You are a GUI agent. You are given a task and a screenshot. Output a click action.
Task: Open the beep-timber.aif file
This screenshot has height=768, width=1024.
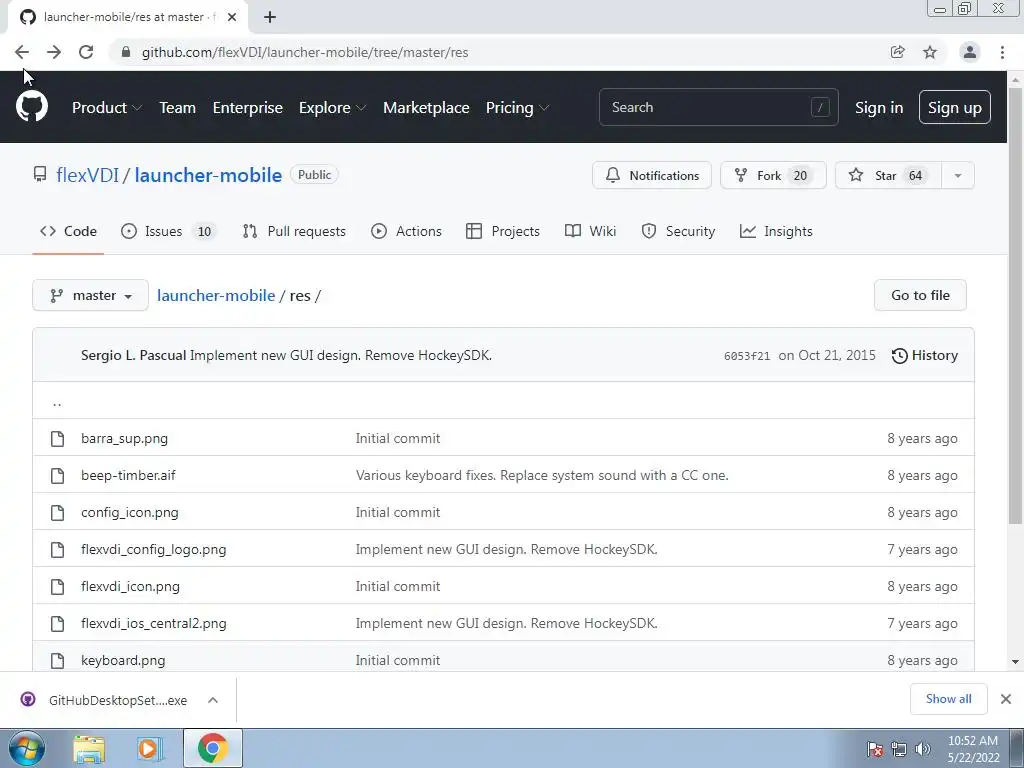tap(128, 475)
